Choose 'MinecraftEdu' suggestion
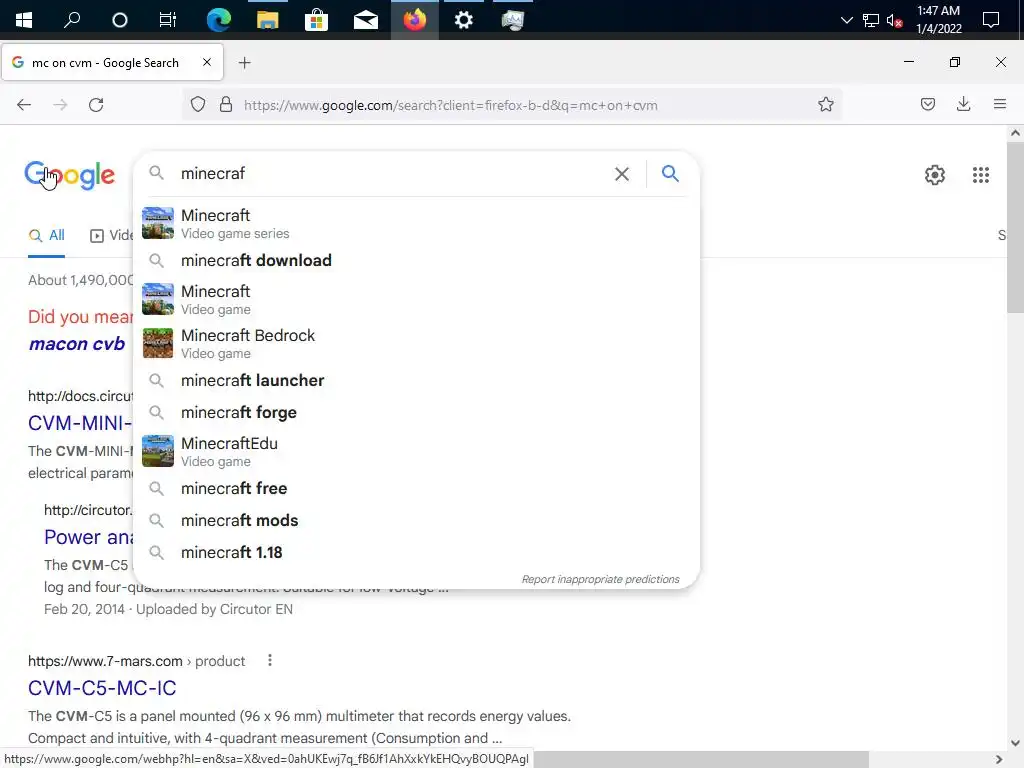Viewport: 1024px width, 768px height. tap(416, 451)
